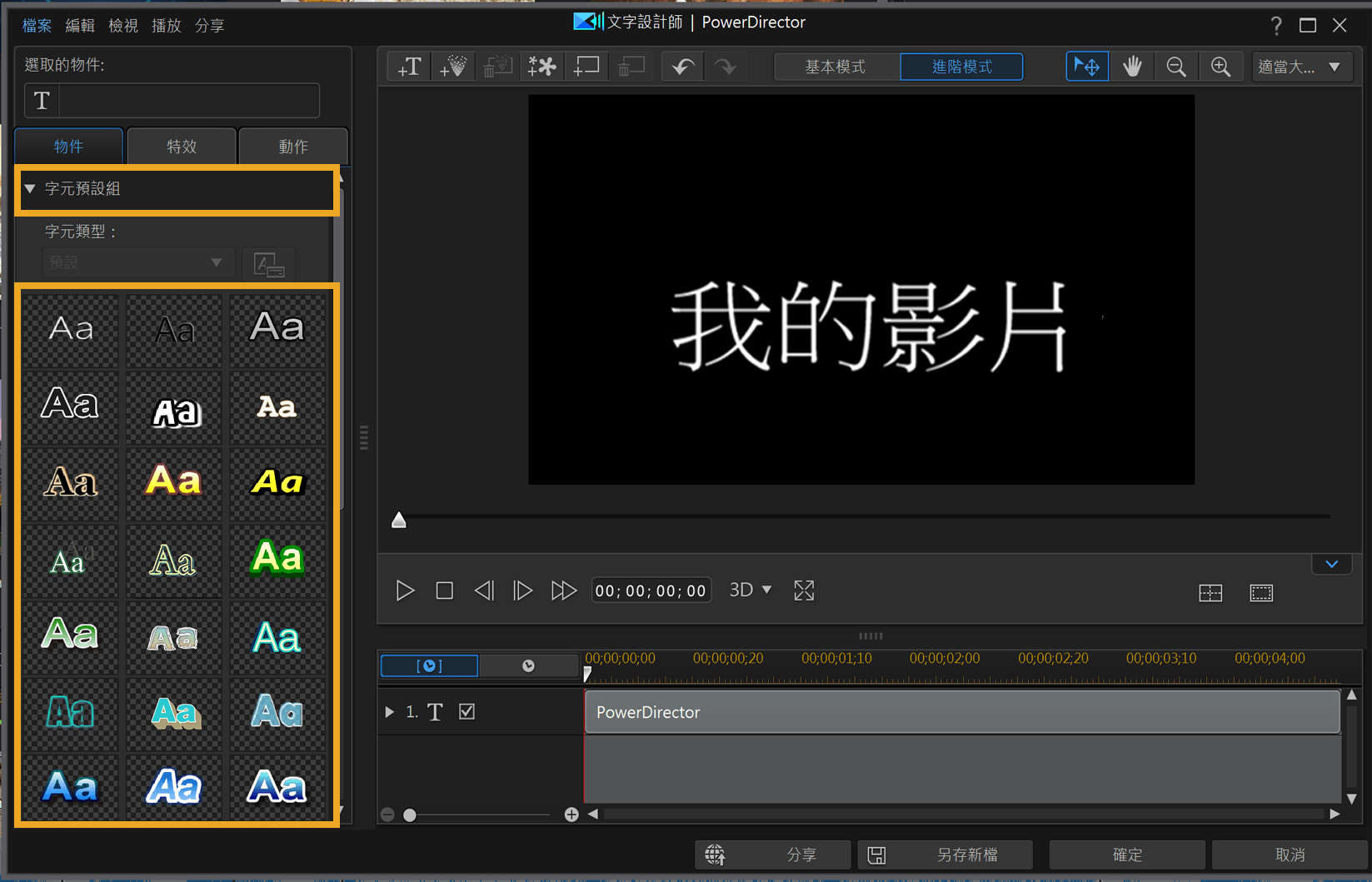Toggle the text track visibility checkbox
This screenshot has width=1372, height=882.
click(x=467, y=711)
